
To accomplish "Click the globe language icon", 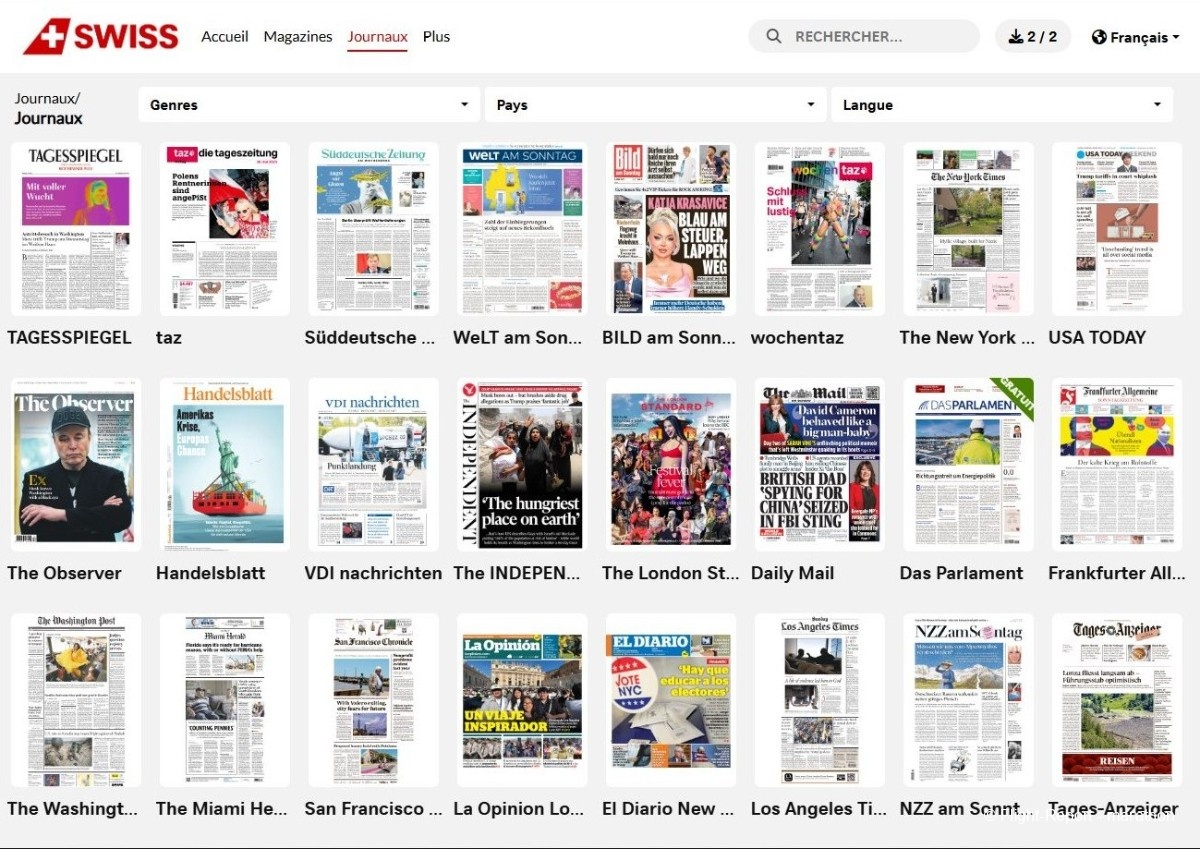I will pyautogui.click(x=1099, y=37).
